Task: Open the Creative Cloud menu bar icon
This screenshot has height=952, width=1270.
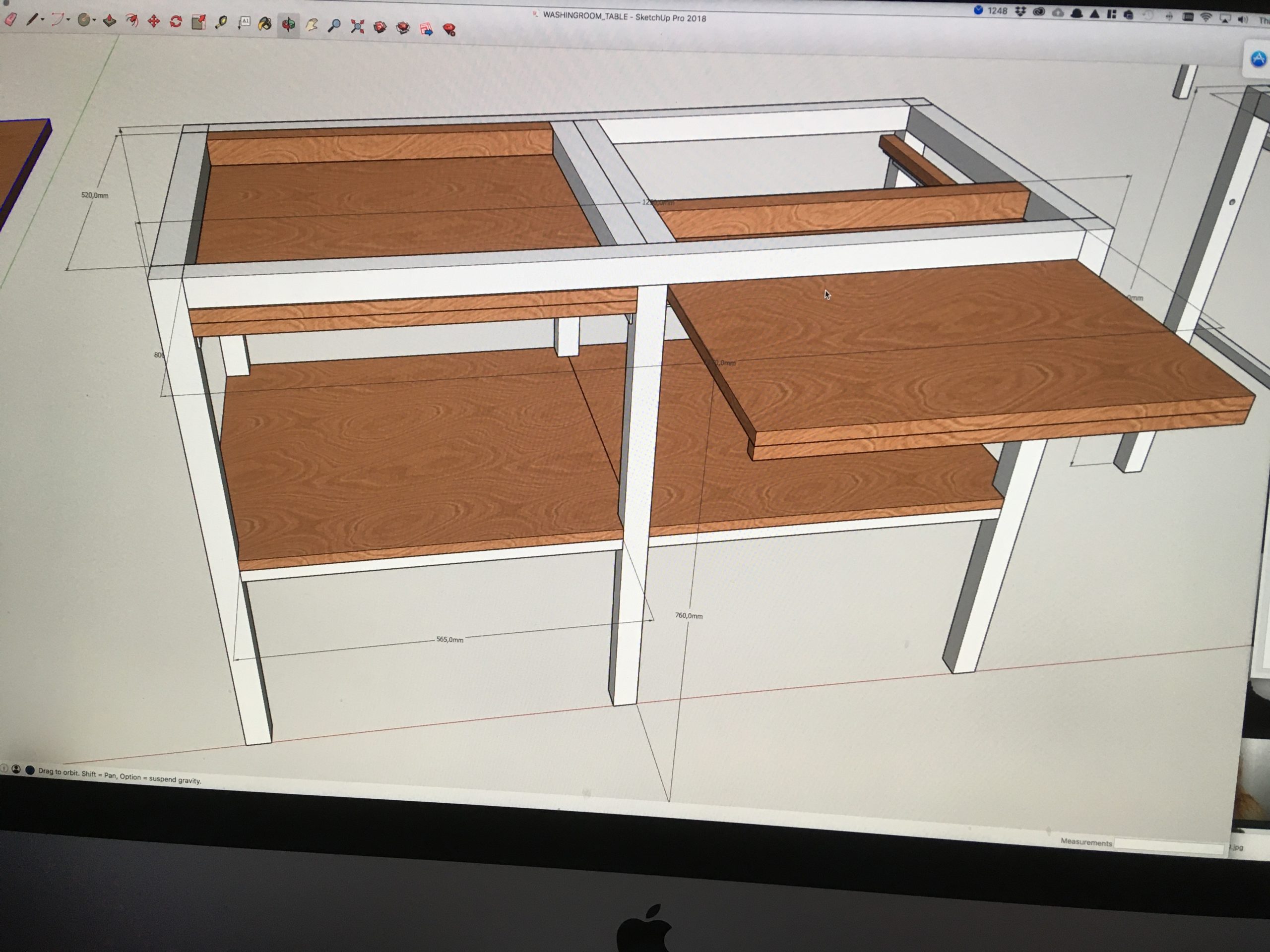Action: [1039, 12]
